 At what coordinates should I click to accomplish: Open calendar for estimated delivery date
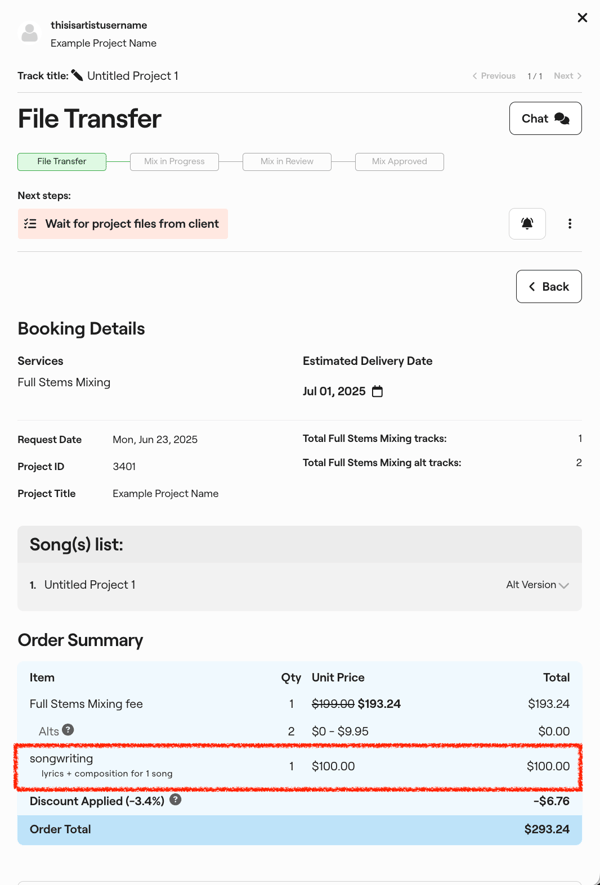point(377,391)
